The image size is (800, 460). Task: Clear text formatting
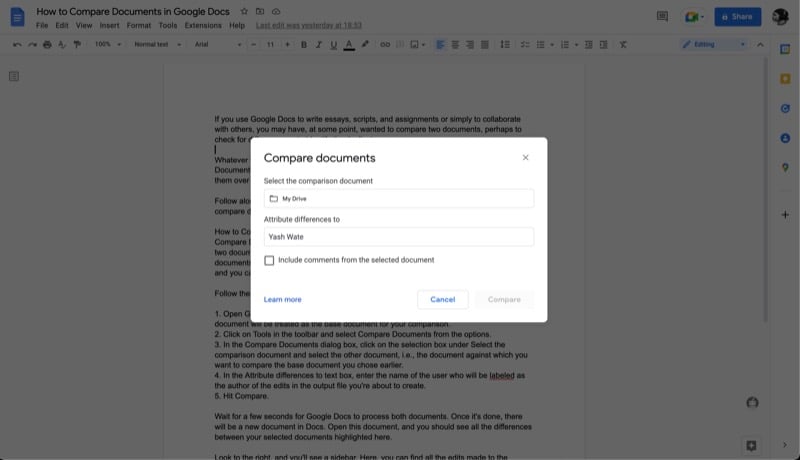[623, 44]
